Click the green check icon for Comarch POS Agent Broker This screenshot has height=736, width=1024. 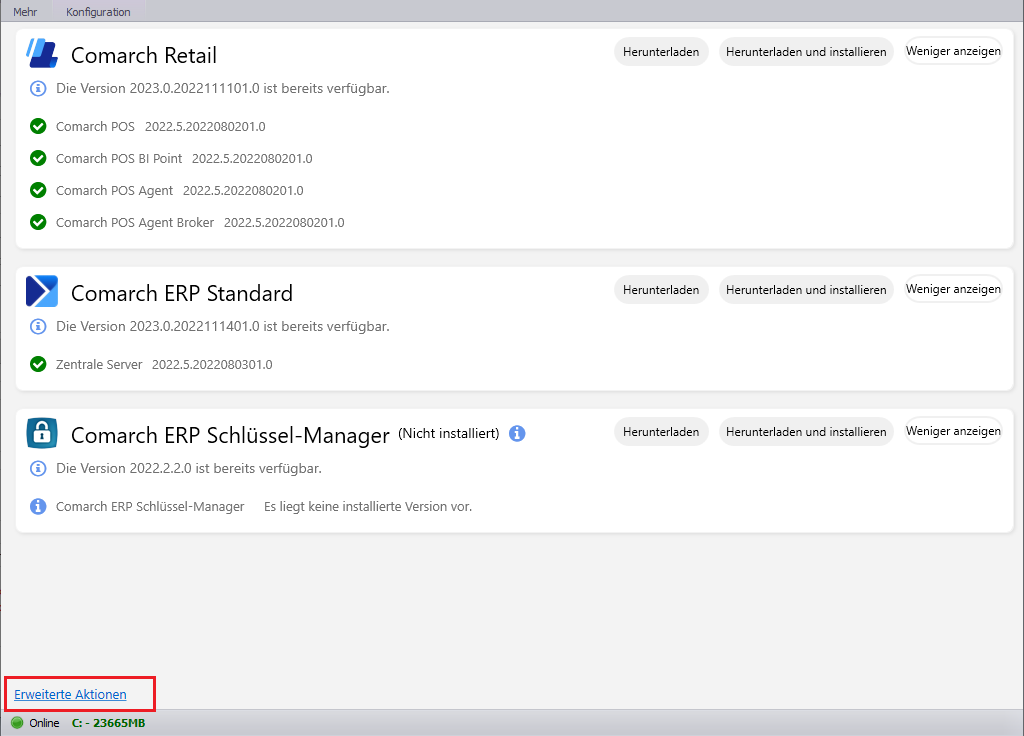coord(38,222)
